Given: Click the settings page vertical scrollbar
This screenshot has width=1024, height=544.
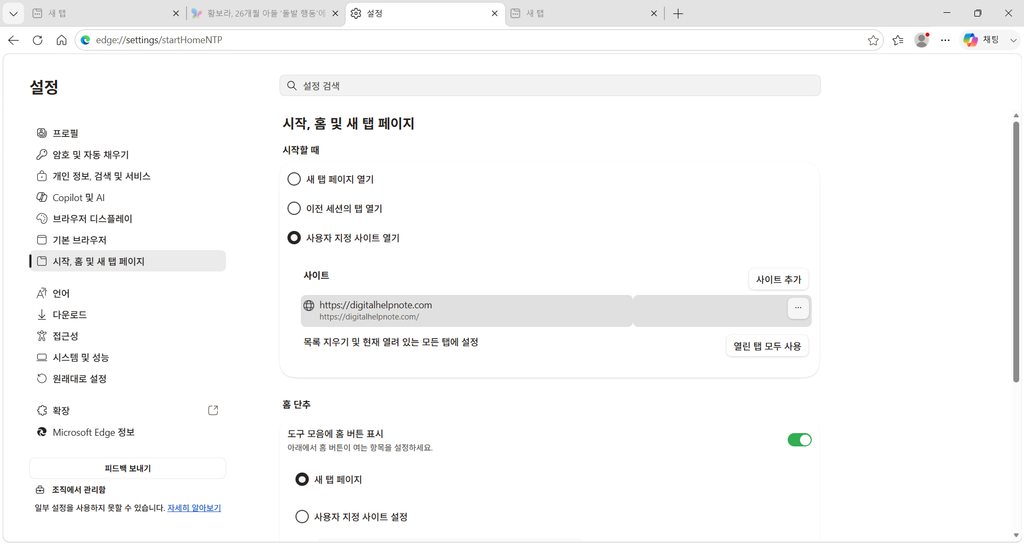Looking at the screenshot, I should coord(1016,251).
